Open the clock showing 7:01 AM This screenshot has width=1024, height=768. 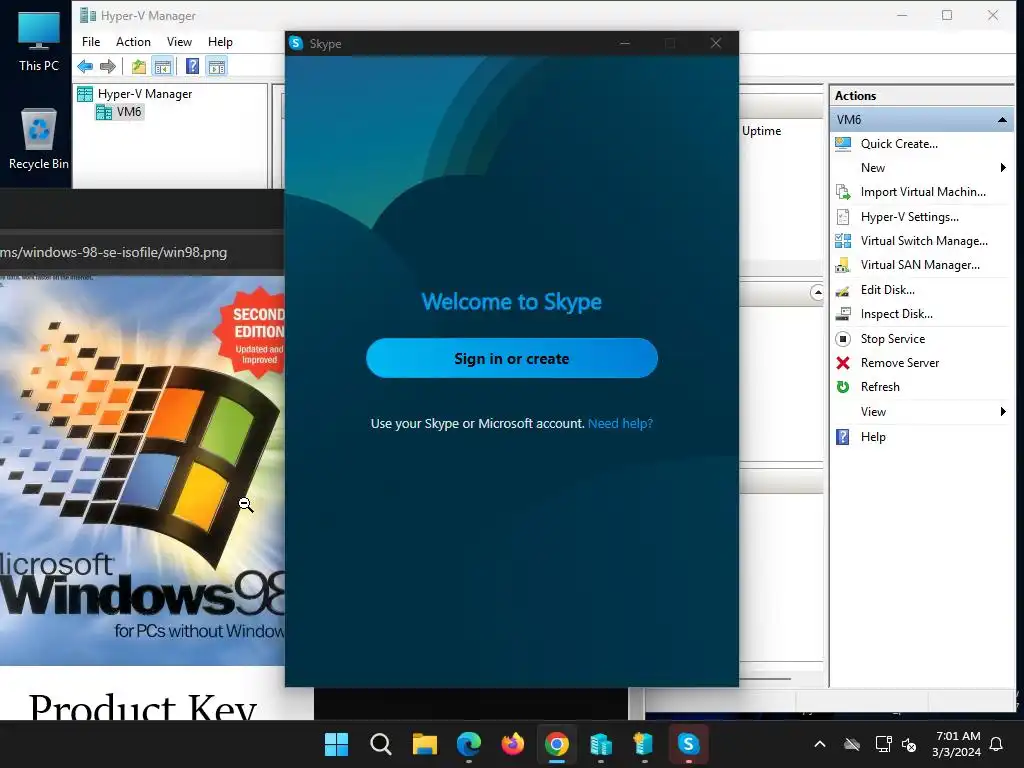(957, 744)
